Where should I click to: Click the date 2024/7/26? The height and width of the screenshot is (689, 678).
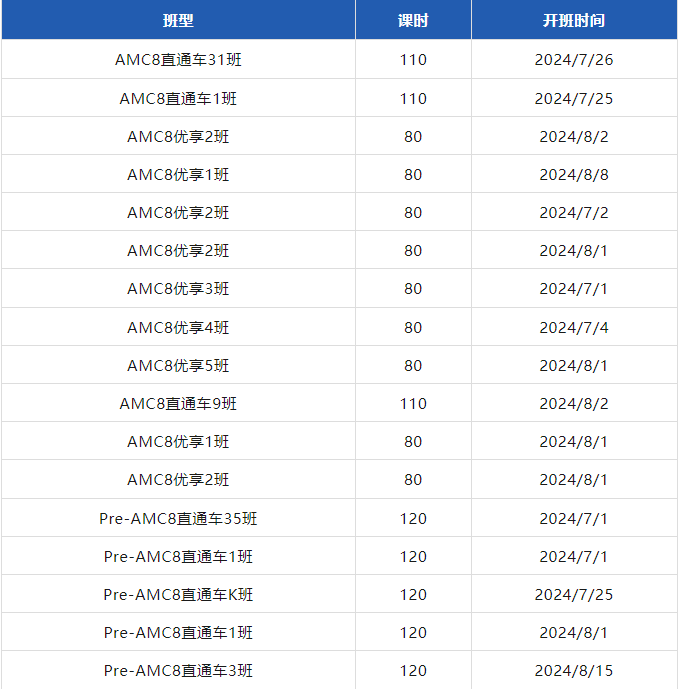(x=574, y=59)
